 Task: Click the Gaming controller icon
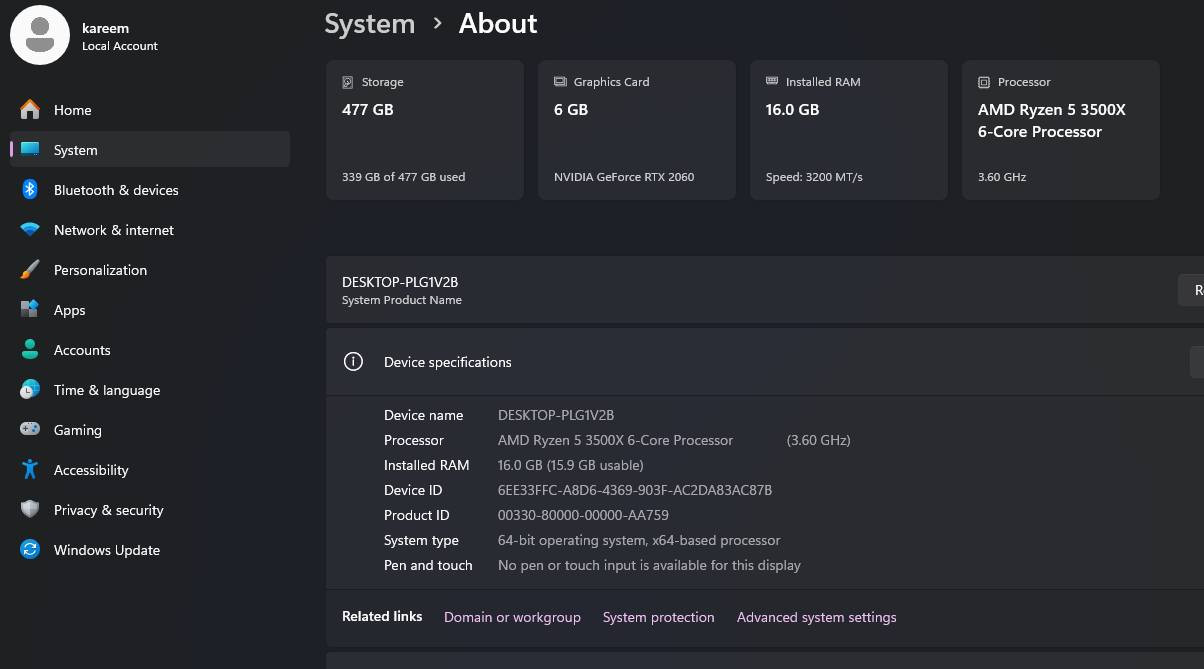tap(30, 430)
